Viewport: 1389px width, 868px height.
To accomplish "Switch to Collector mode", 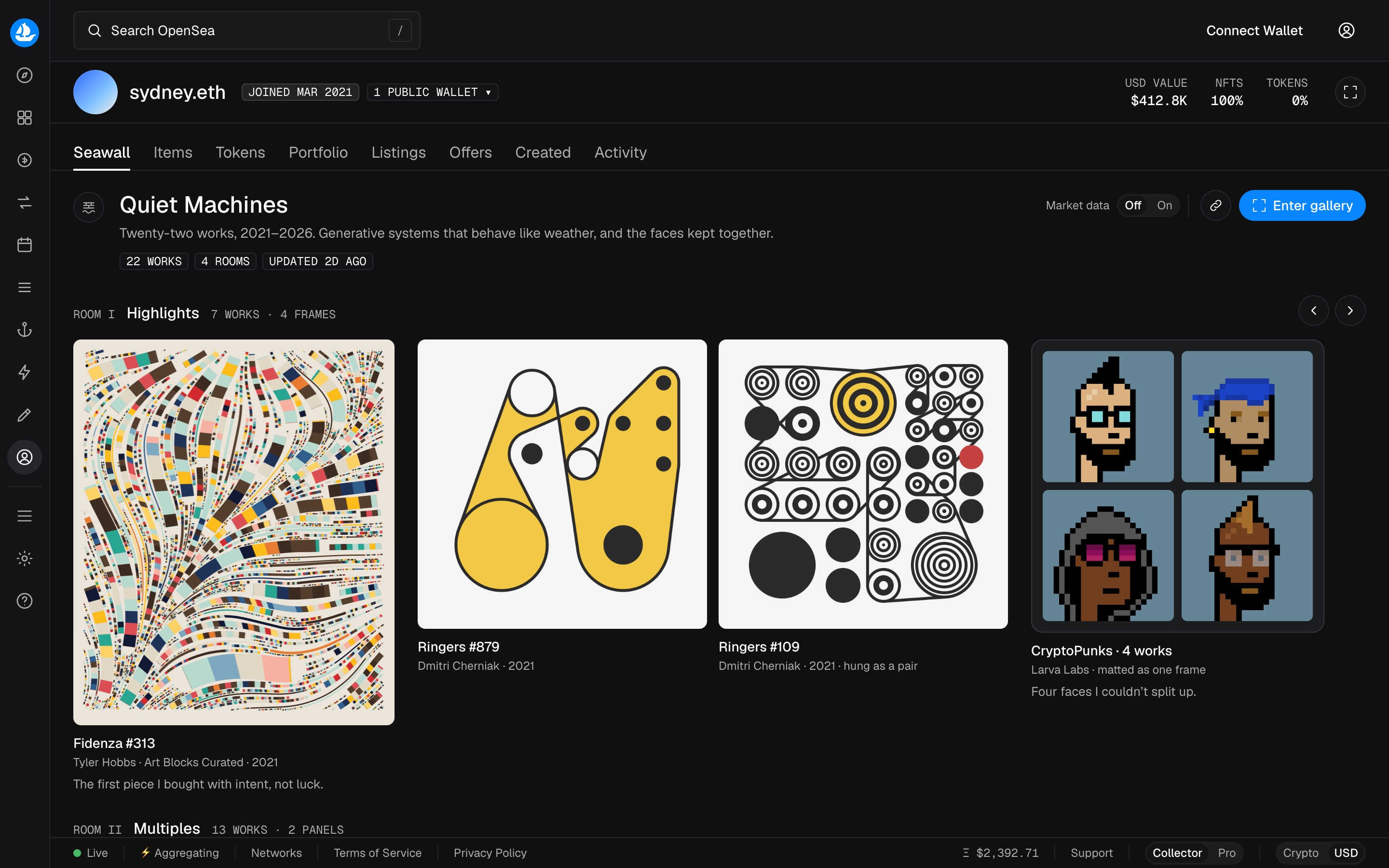I will (x=1177, y=853).
